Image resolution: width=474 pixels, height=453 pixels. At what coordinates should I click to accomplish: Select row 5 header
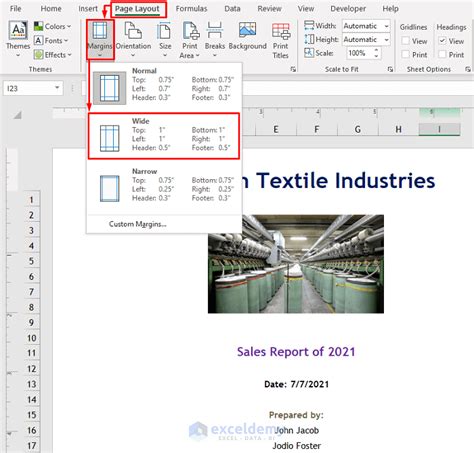pyautogui.click(x=32, y=261)
